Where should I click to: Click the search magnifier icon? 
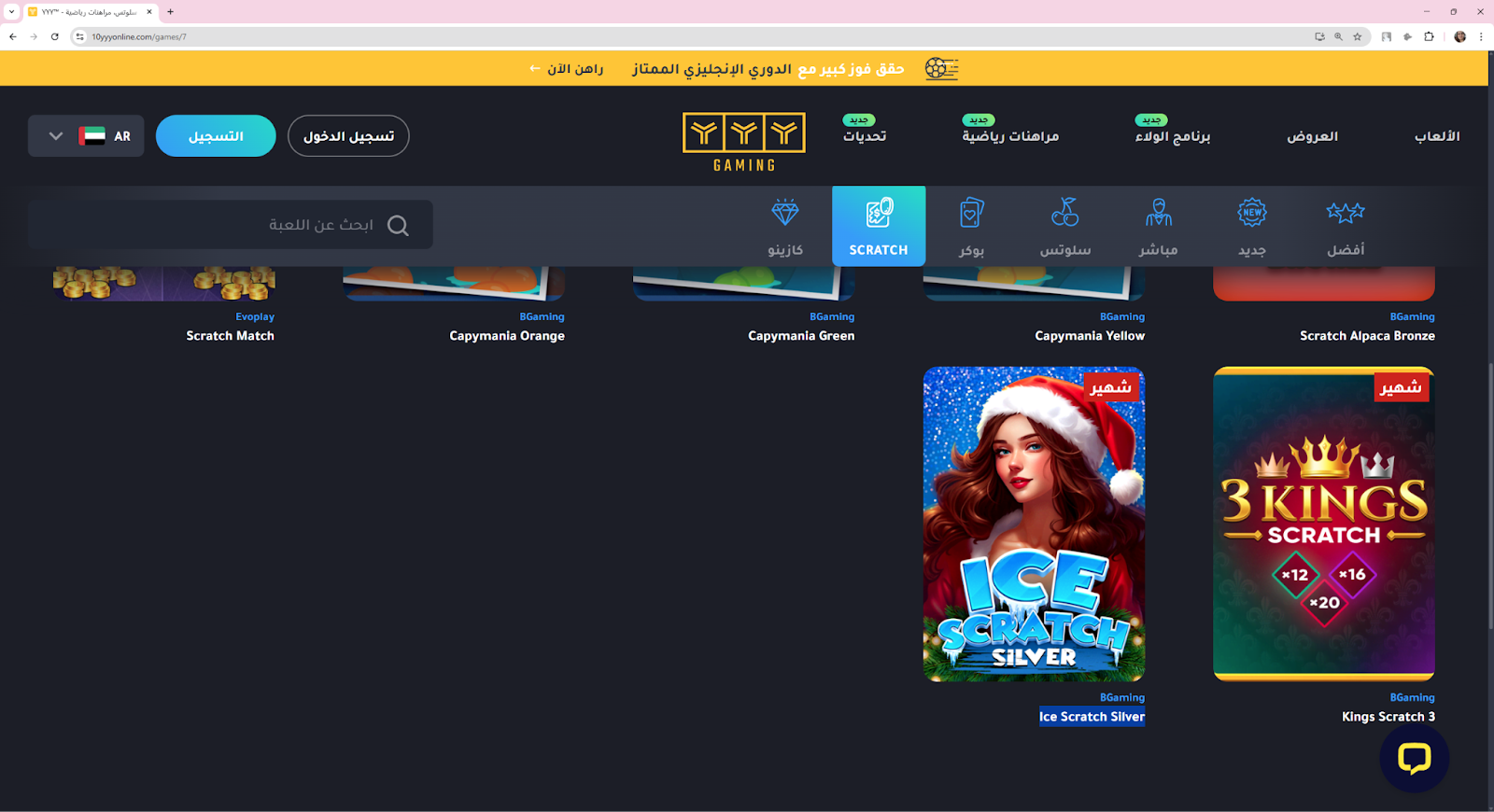[x=398, y=226]
